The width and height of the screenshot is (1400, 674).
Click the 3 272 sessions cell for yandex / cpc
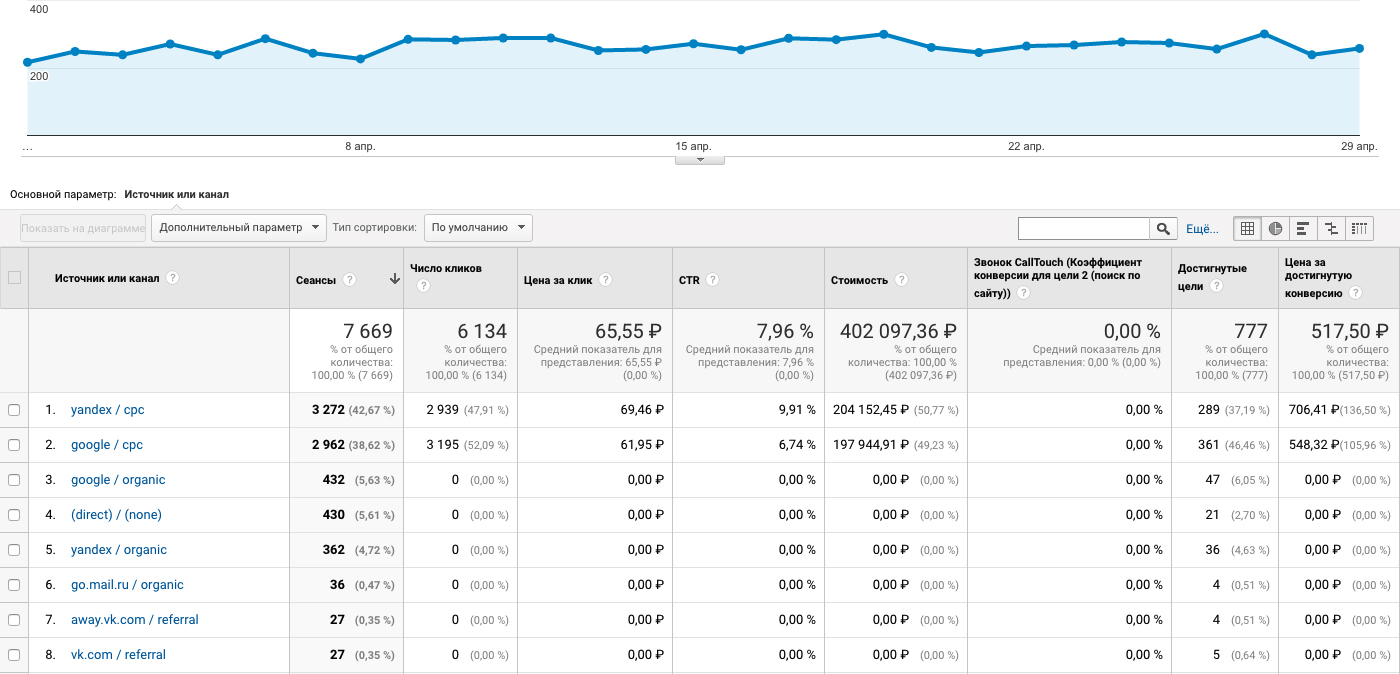[x=329, y=410]
